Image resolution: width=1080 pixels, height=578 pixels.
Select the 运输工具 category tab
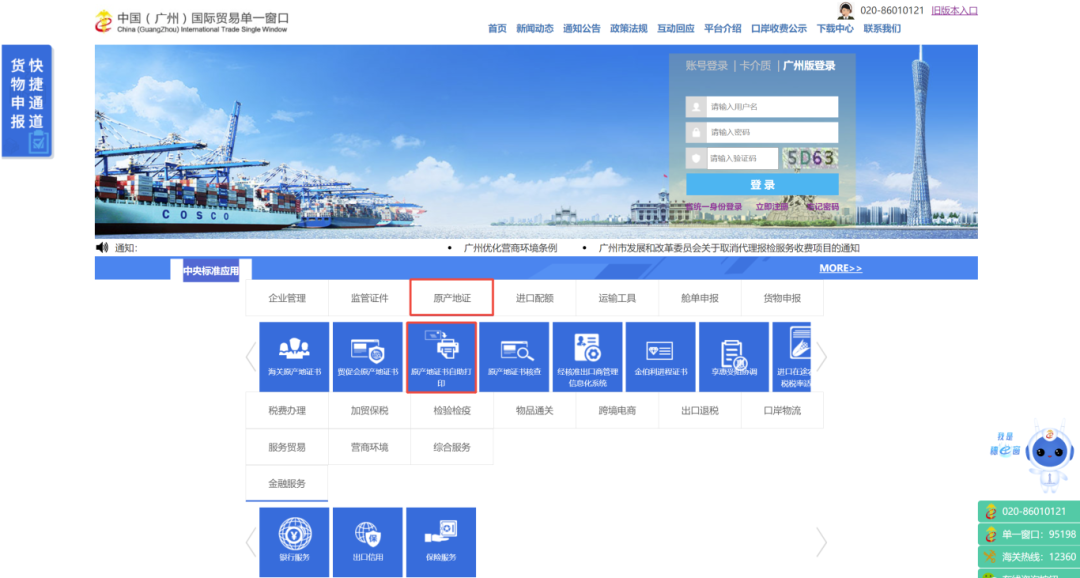[x=617, y=298]
